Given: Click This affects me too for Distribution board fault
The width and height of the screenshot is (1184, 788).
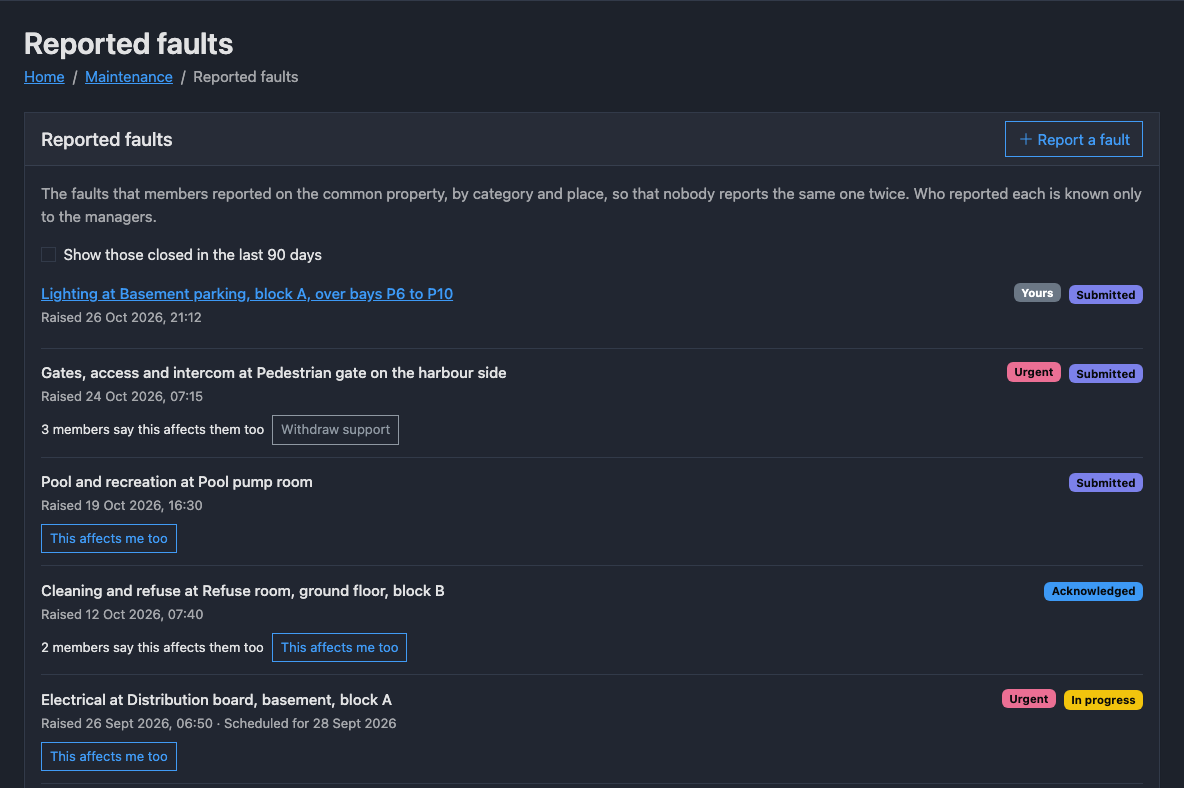Looking at the screenshot, I should point(109,756).
